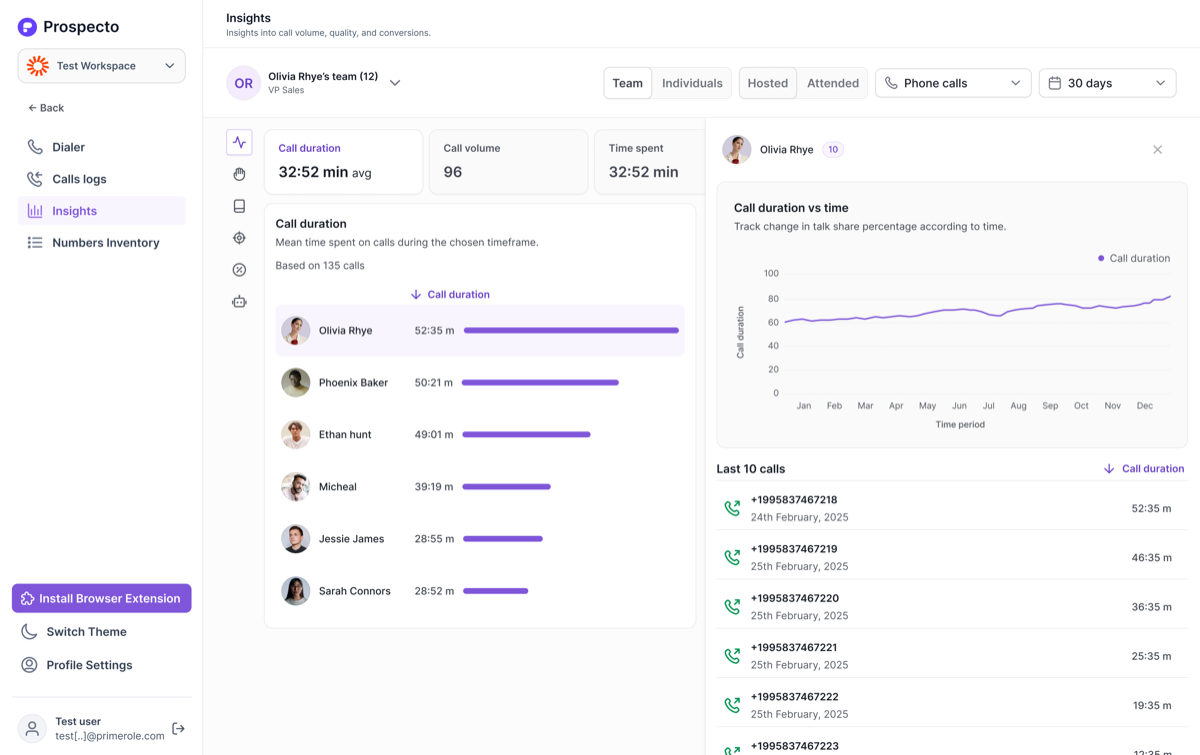Expand Olivia Rhye's team selector chevron
Image resolution: width=1200 pixels, height=755 pixels.
coord(395,83)
